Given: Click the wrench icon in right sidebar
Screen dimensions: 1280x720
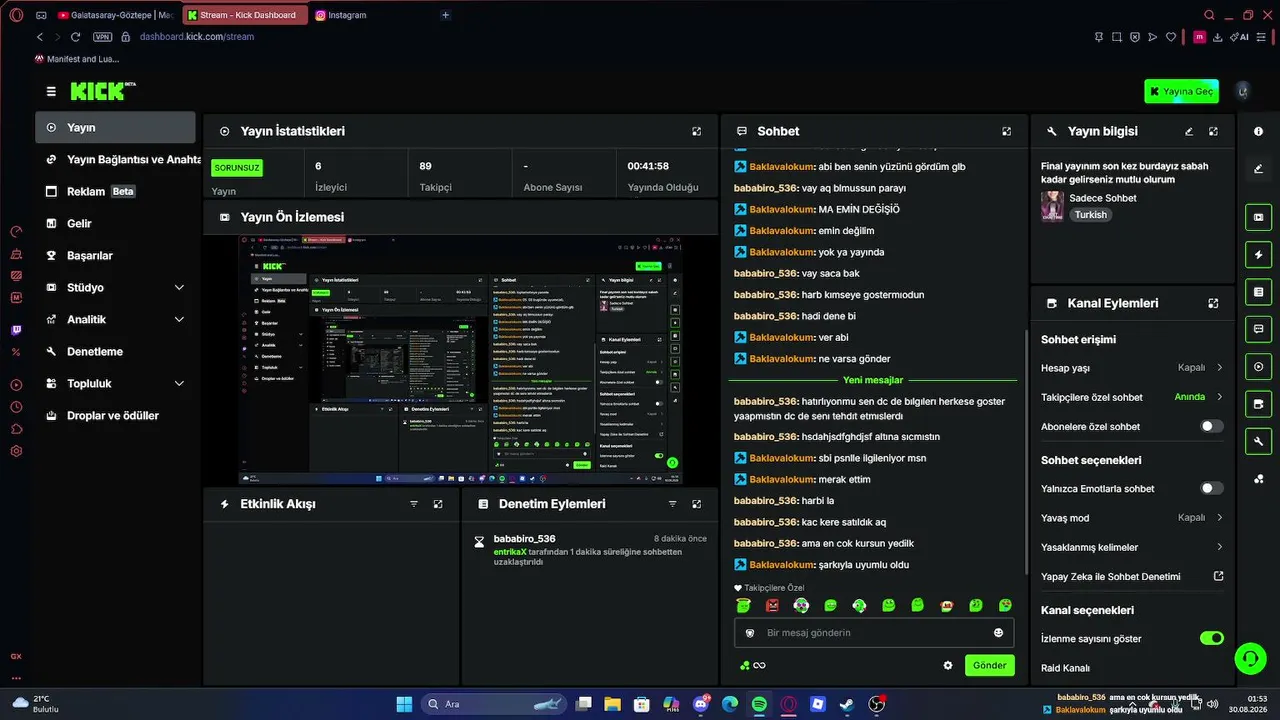Looking at the screenshot, I should (x=1259, y=441).
